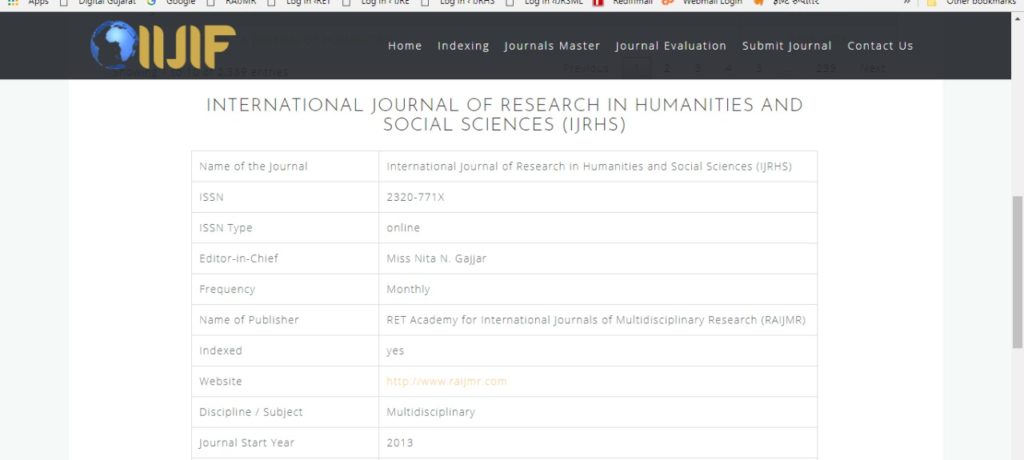The image size is (1024, 460).
Task: Open the Digital Gujarat bookmark
Action: pos(99,3)
